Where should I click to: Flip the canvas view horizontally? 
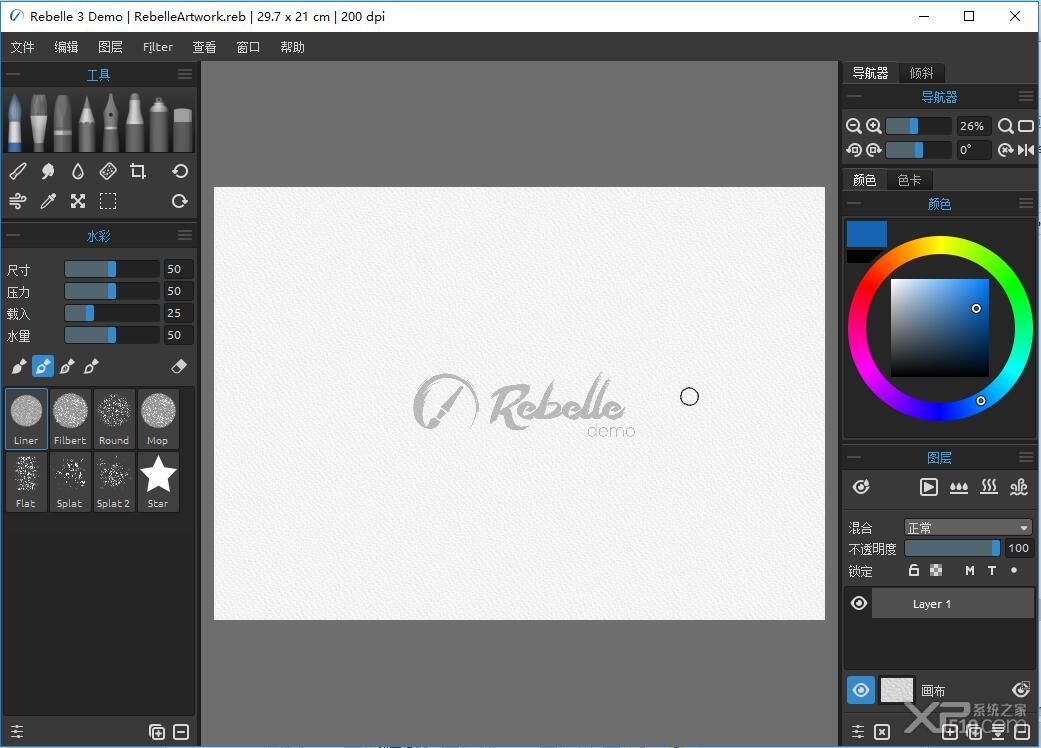1026,150
